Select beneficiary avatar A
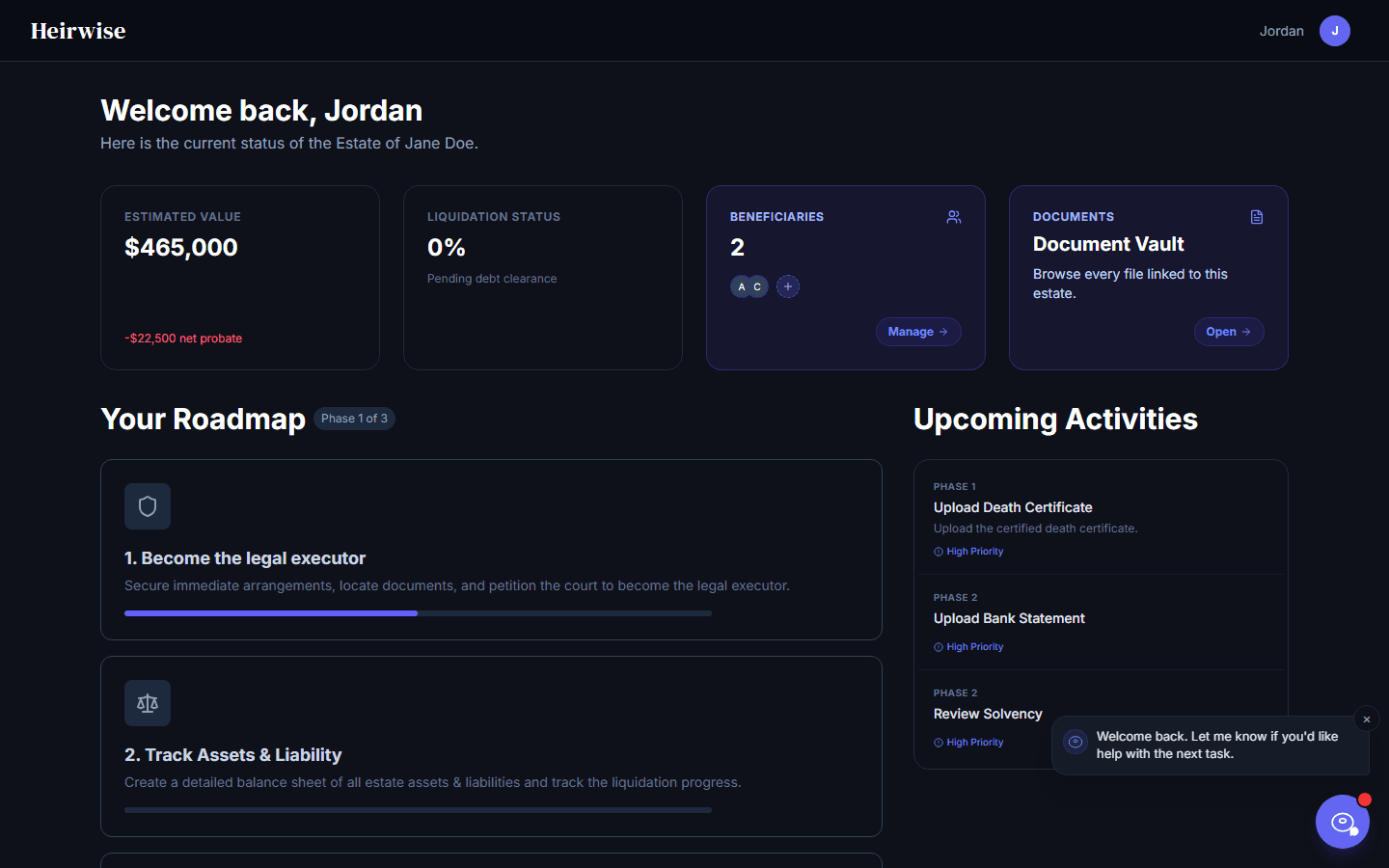Viewport: 1389px width, 868px height. pos(742,286)
